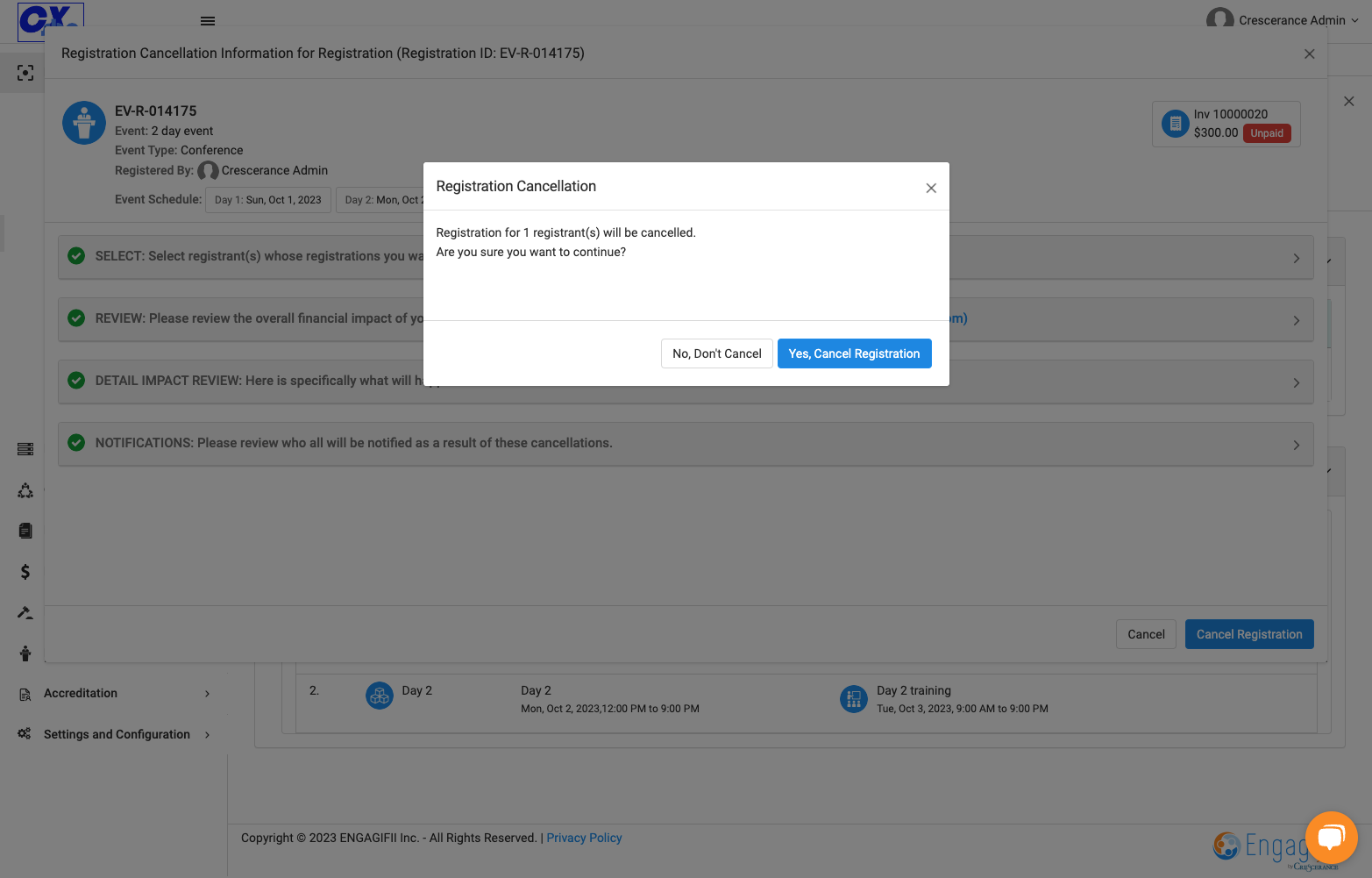Click the scan/focus sidebar icon

point(25,73)
